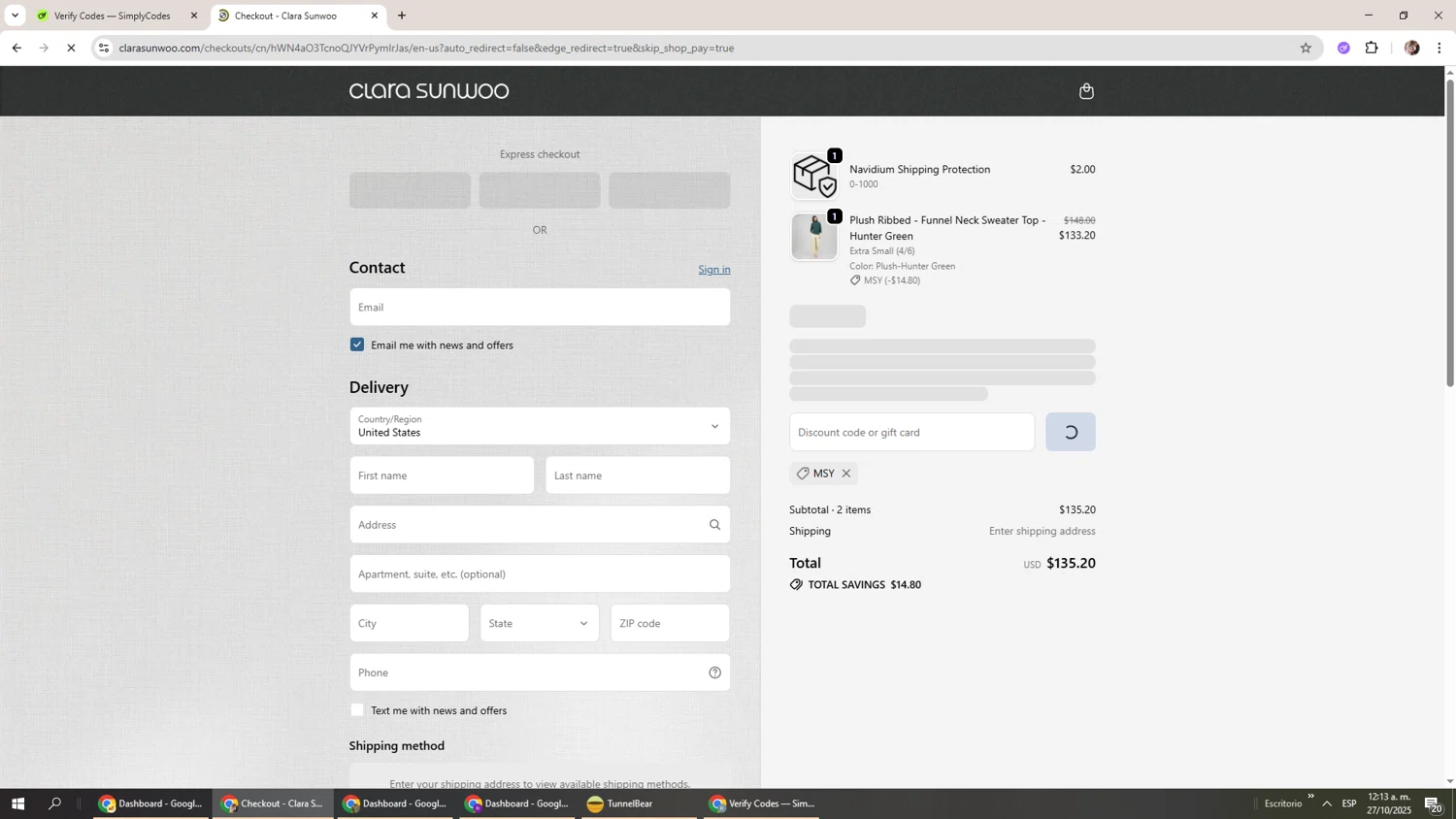Viewport: 1456px width, 819px height.
Task: Click the Clara Sunwoo logo
Action: pos(429,91)
